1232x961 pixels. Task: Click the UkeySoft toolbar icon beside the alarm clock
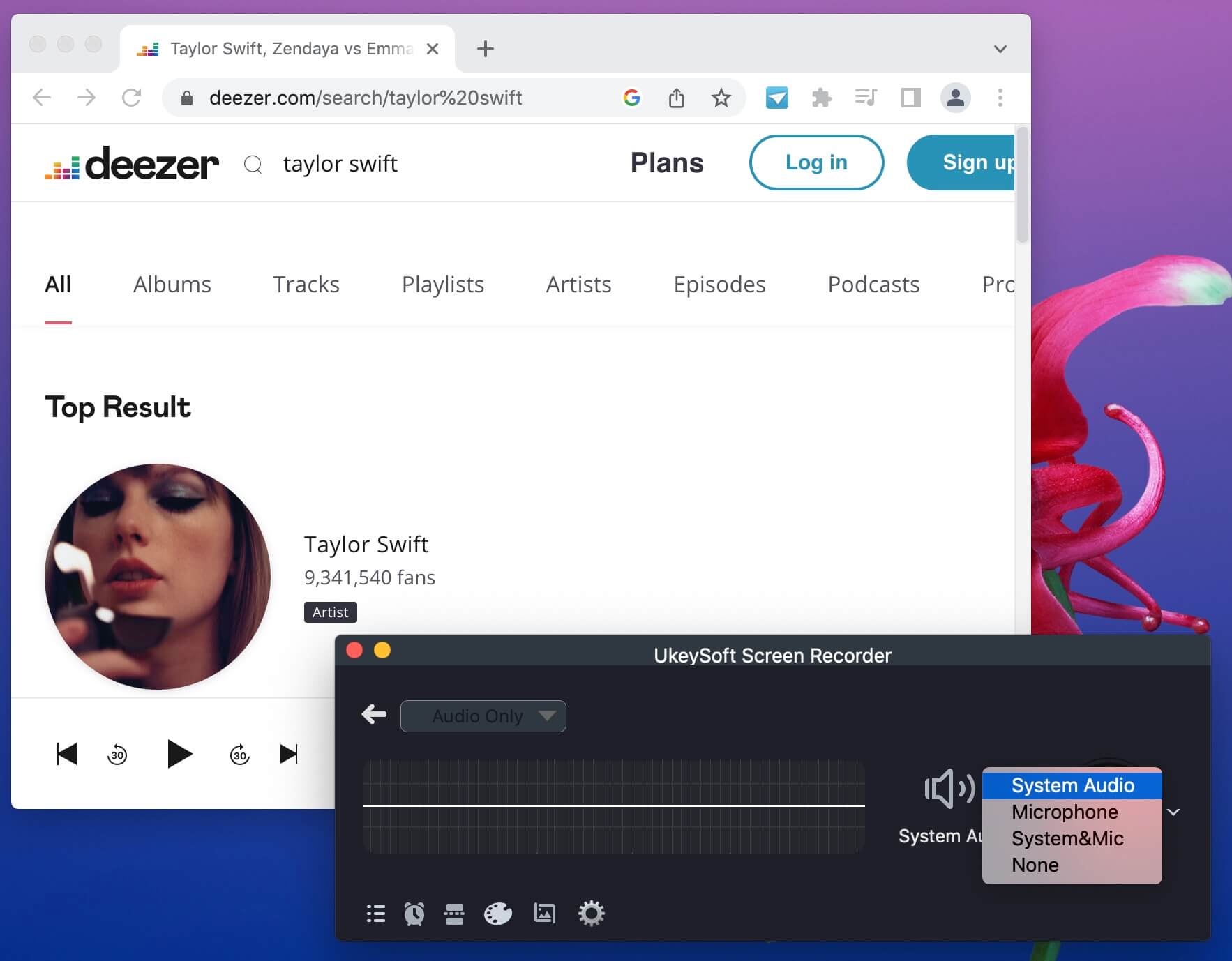pyautogui.click(x=454, y=914)
